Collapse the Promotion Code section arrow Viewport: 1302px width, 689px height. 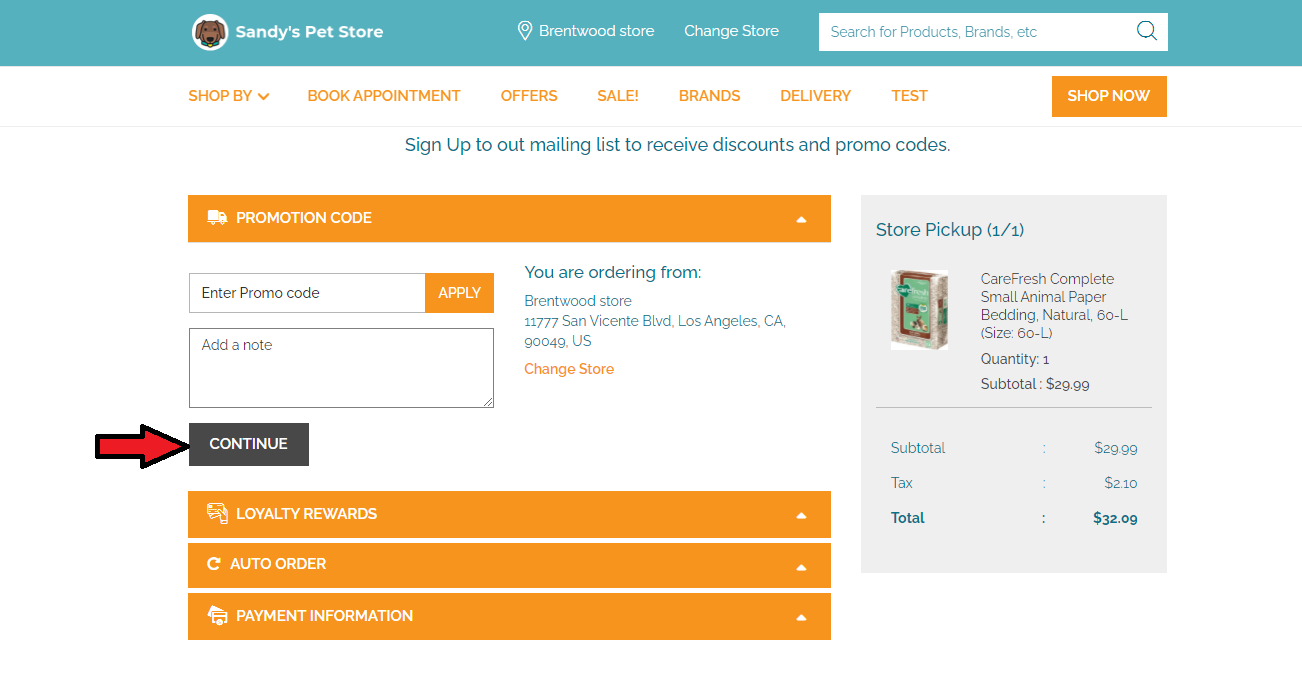coord(801,219)
